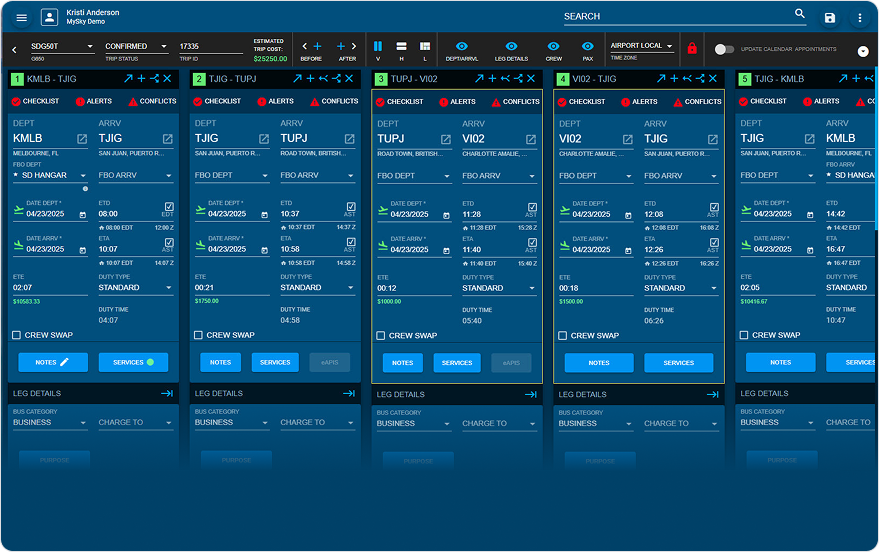The image size is (879, 552).
Task: Click the search magnifier icon
Action: [x=800, y=13]
